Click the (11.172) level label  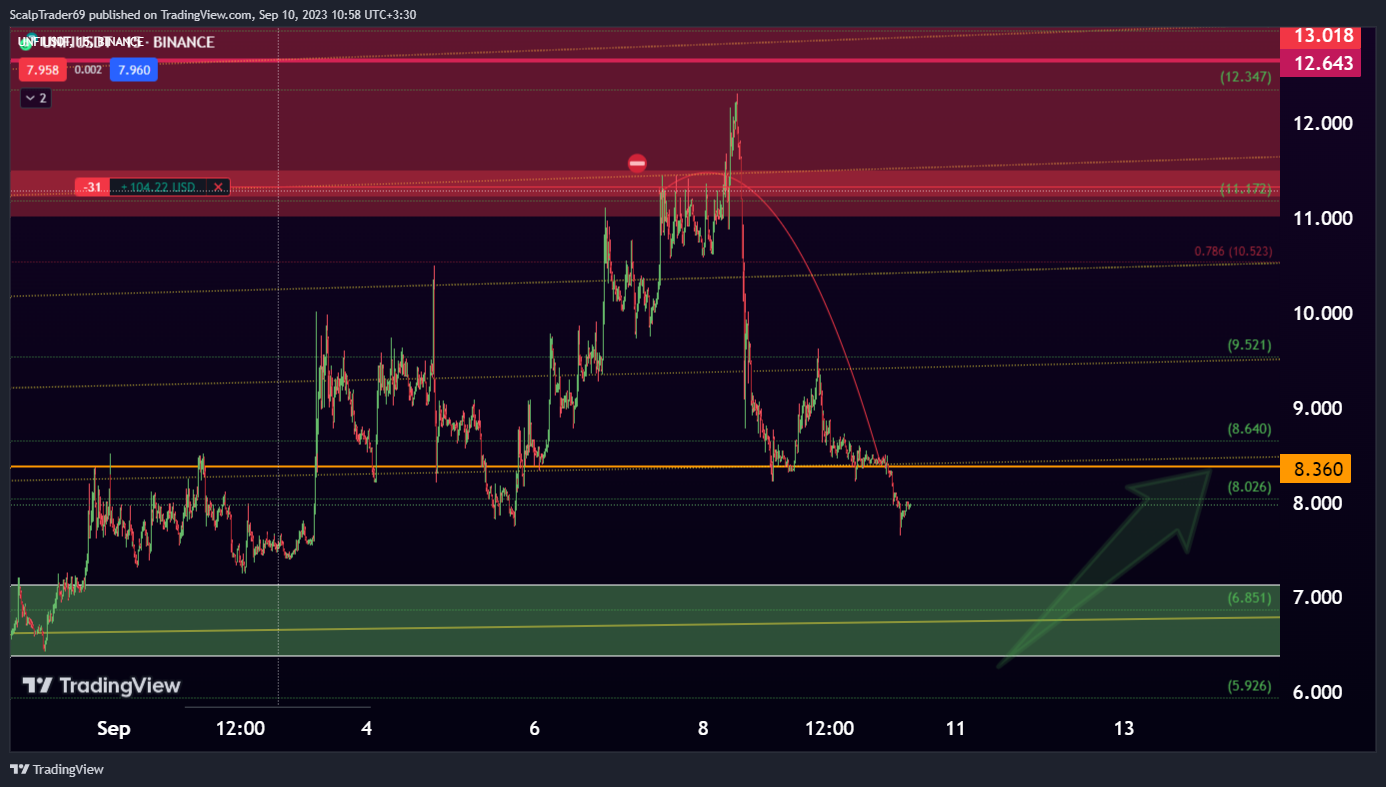(x=1246, y=188)
